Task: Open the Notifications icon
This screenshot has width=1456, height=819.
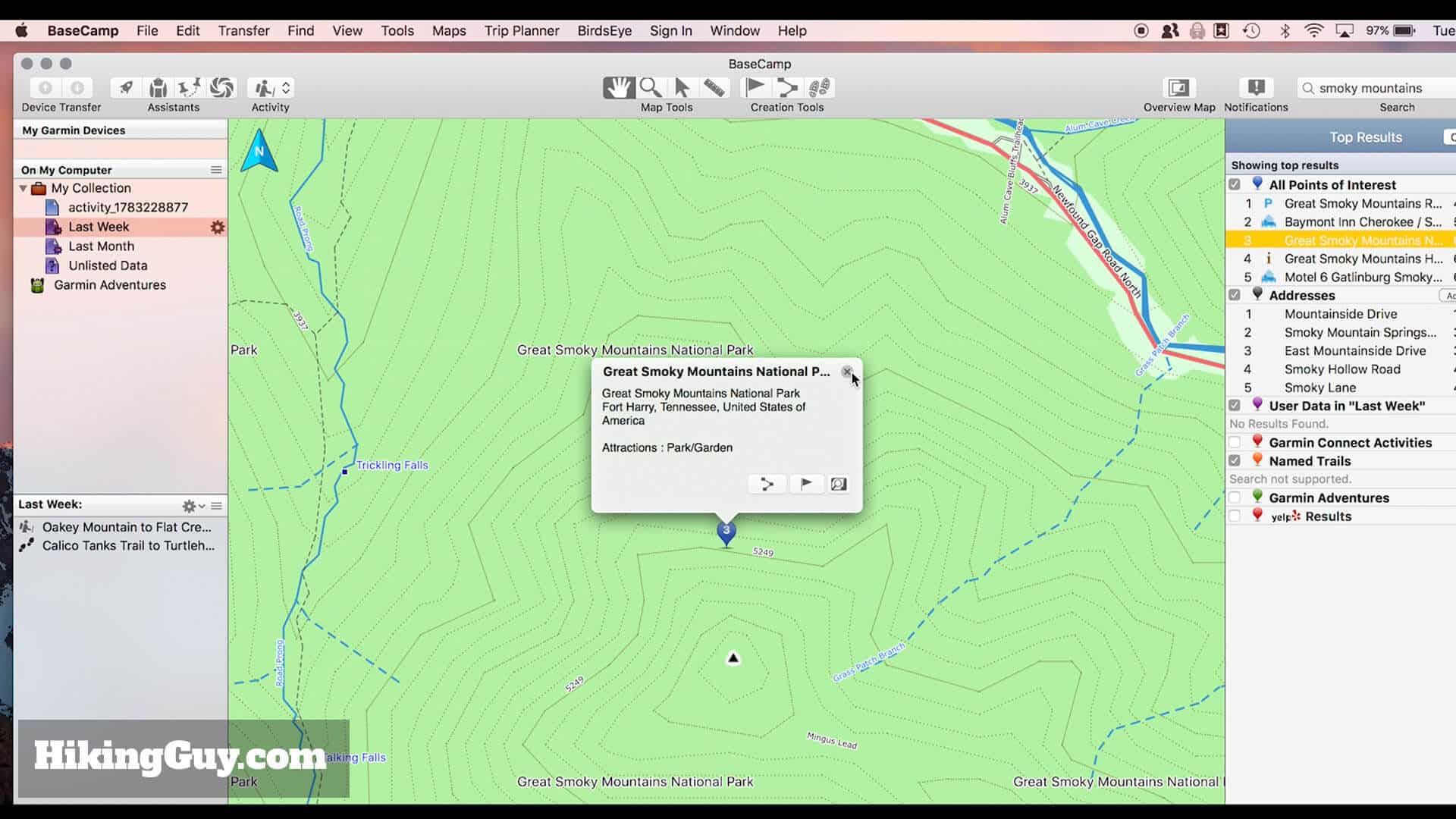Action: [1256, 88]
